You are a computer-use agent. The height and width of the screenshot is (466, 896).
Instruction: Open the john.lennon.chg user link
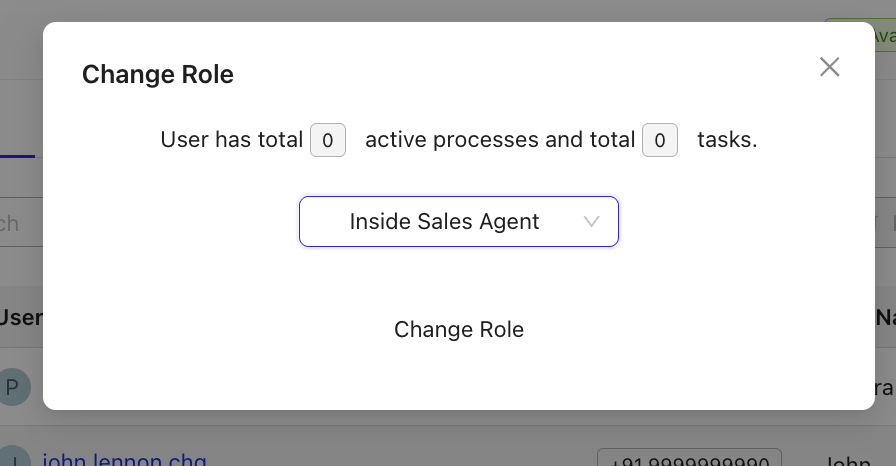coord(124,461)
